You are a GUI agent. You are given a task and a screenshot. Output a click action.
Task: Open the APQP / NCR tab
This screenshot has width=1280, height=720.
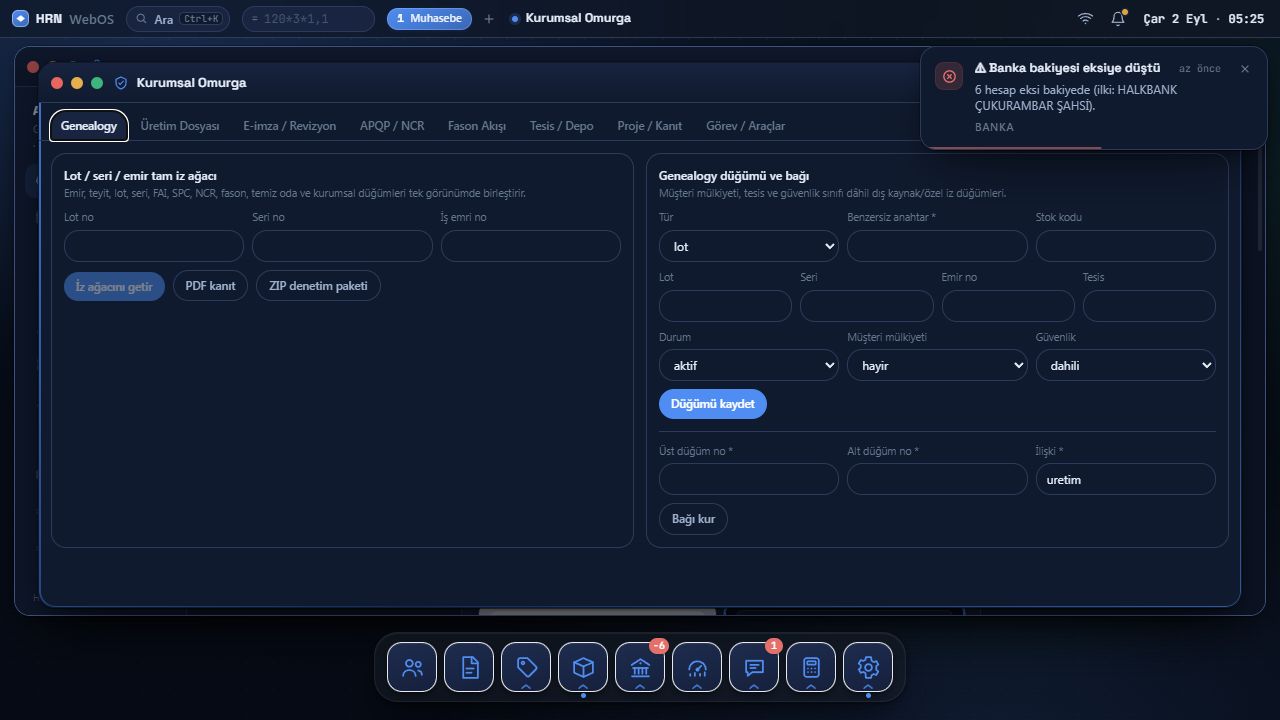click(x=392, y=126)
